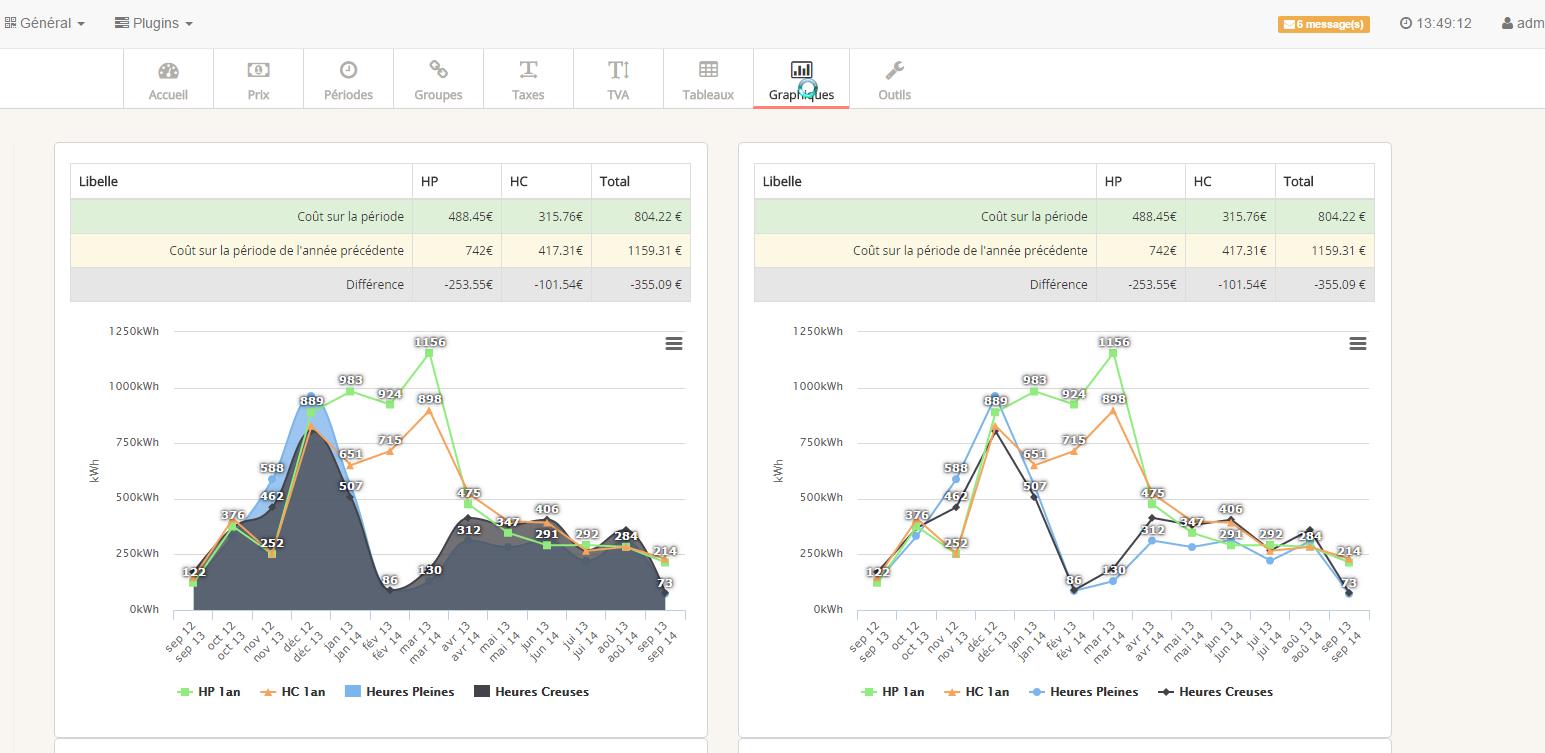Click the 898 data label in left chart
This screenshot has width=1545, height=753.
(x=429, y=399)
